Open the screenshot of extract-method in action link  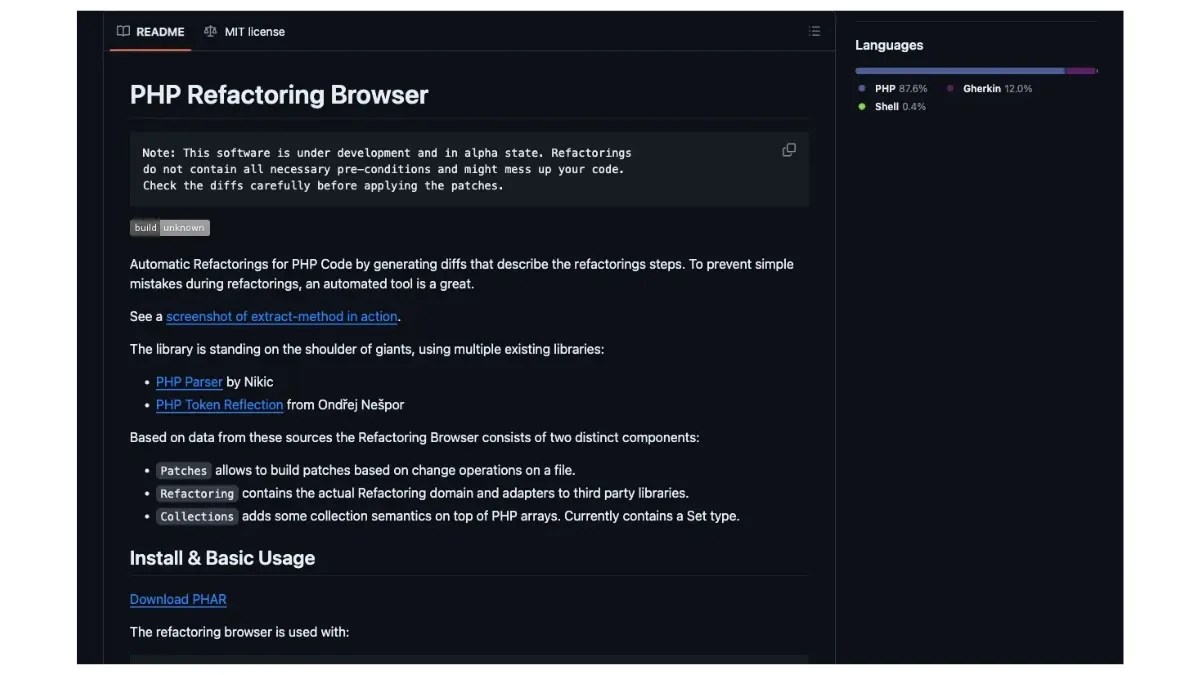[282, 317]
